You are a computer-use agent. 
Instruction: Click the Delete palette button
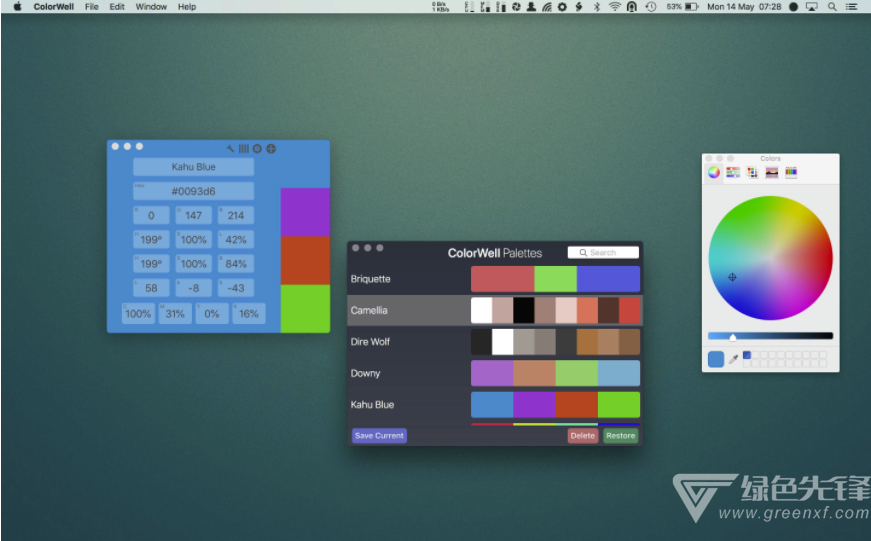click(x=583, y=435)
